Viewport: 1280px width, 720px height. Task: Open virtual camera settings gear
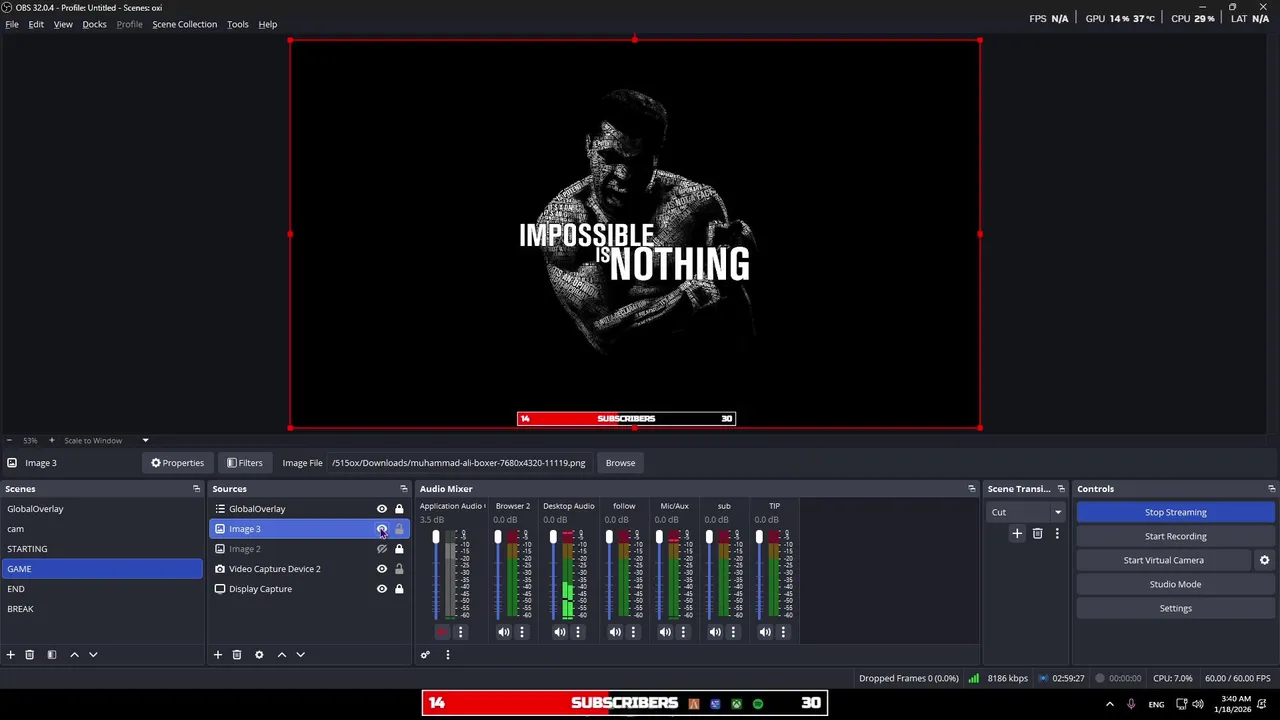tap(1264, 560)
